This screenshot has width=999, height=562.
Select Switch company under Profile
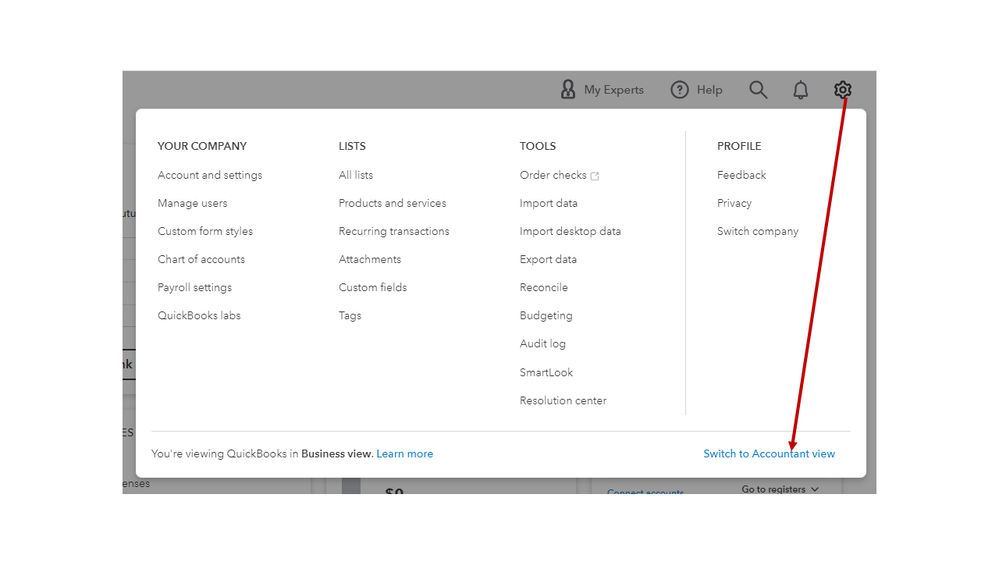[x=757, y=231]
